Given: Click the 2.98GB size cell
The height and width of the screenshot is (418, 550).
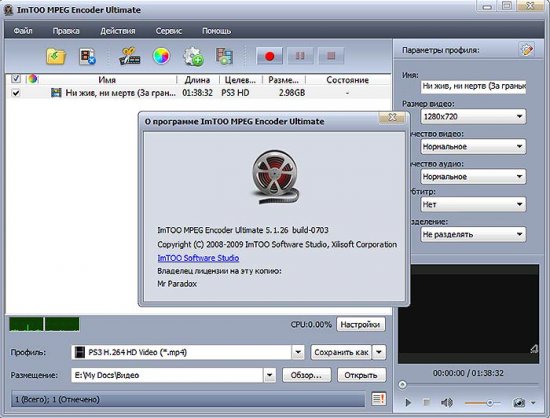Looking at the screenshot, I should [x=292, y=93].
